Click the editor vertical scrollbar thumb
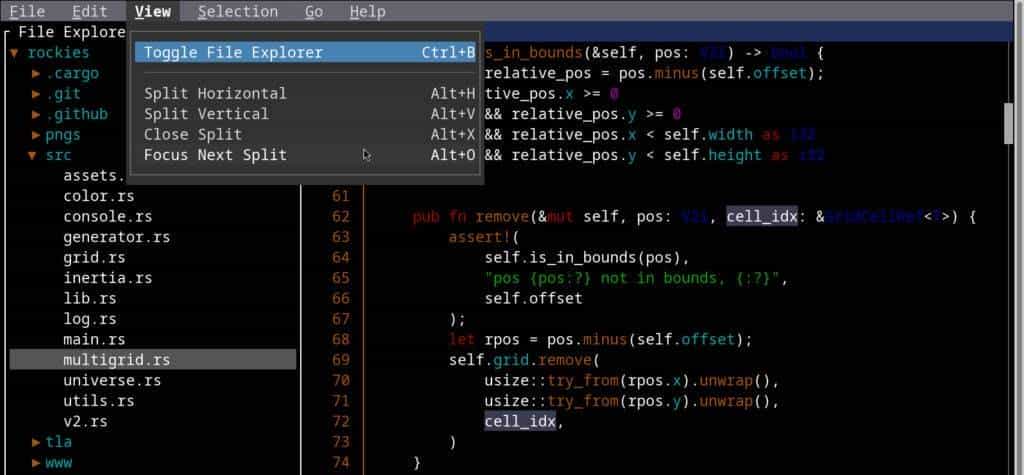 pos(1008,123)
